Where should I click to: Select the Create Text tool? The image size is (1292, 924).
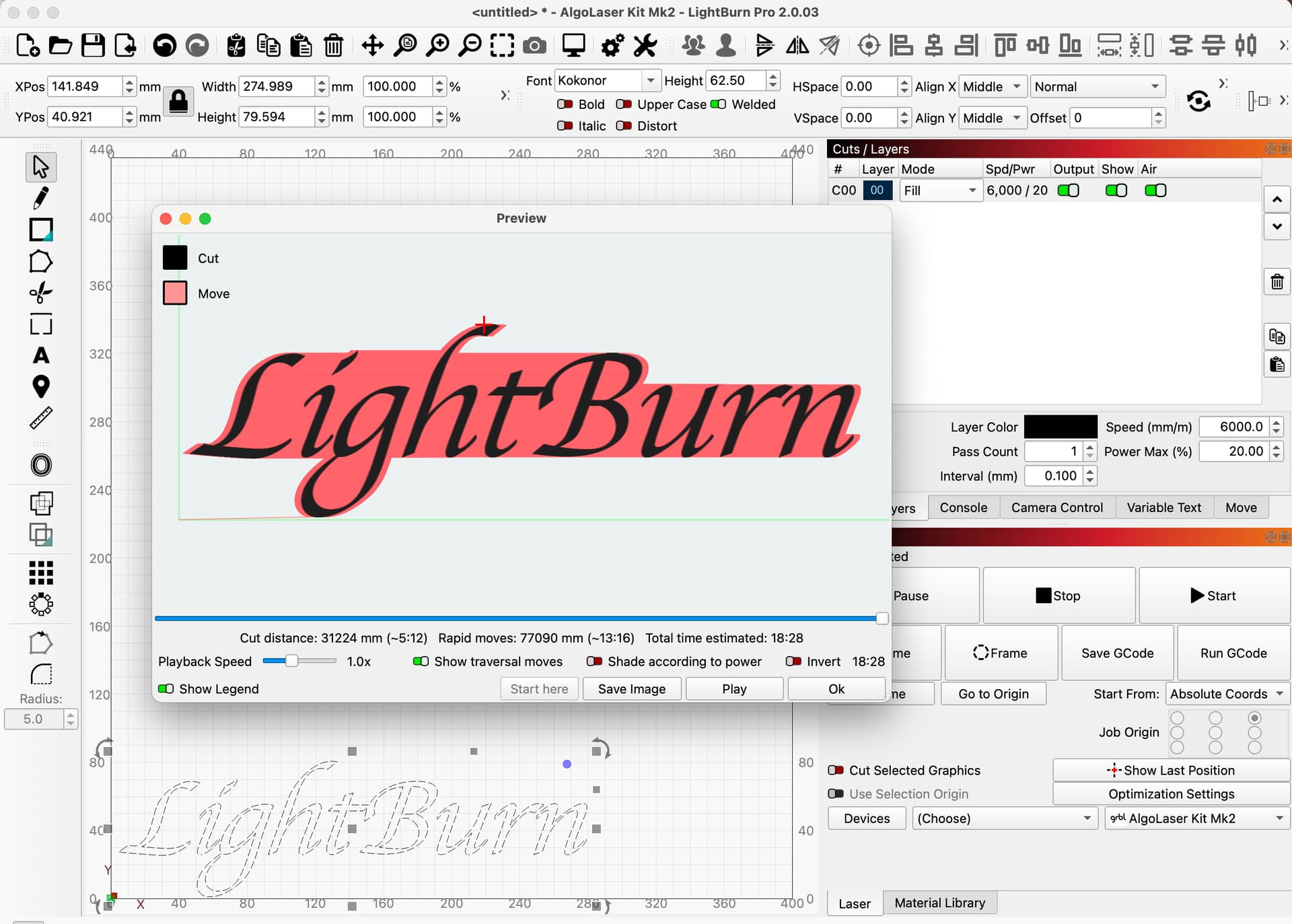point(40,355)
